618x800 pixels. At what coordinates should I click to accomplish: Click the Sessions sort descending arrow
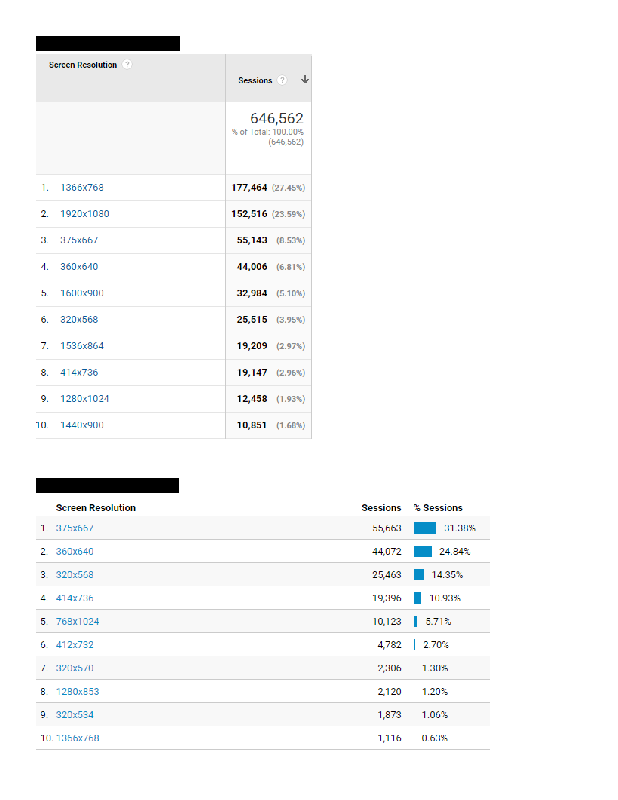click(x=305, y=79)
